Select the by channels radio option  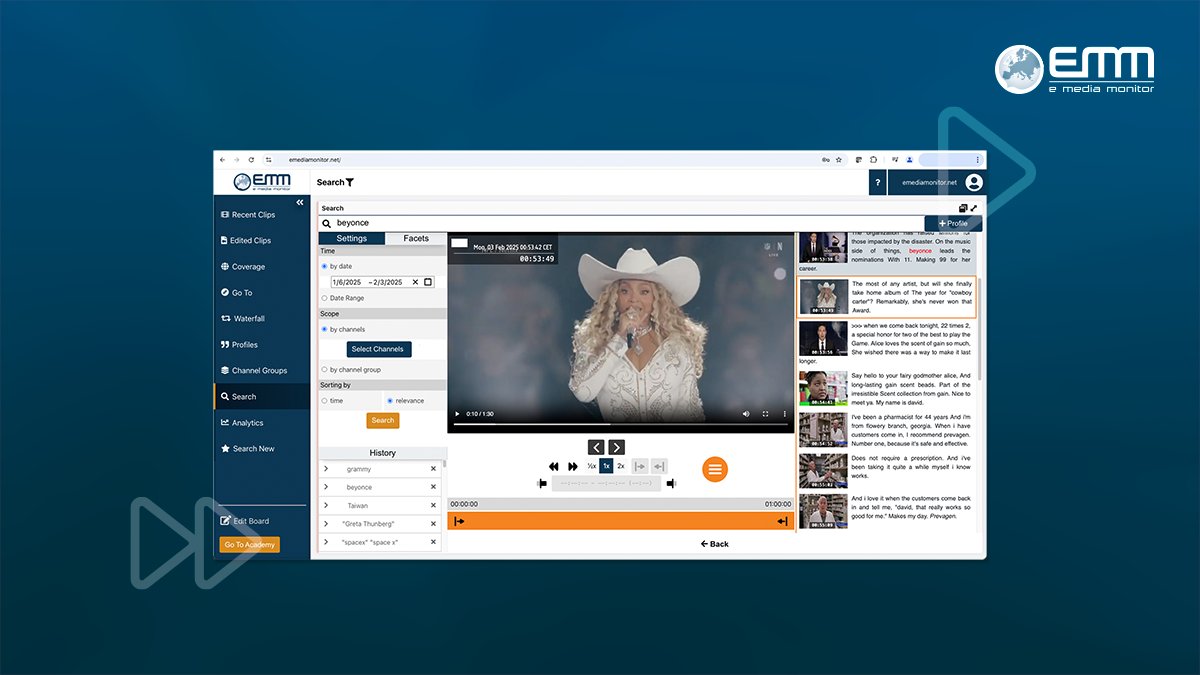coord(324,329)
